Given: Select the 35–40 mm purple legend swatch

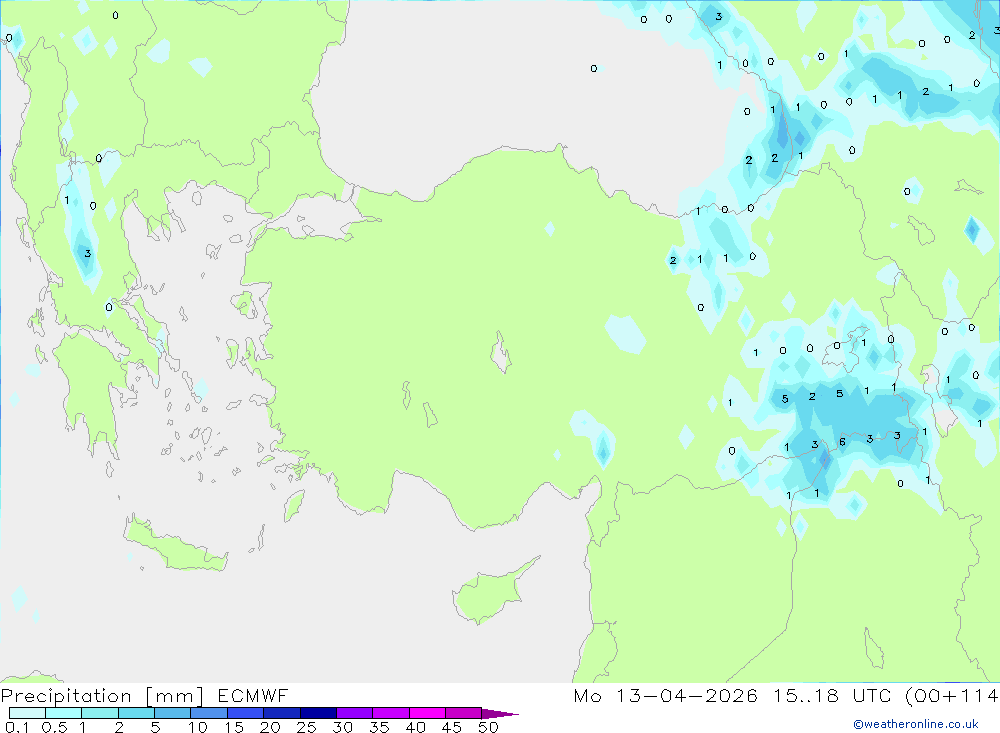Looking at the screenshot, I should click(x=391, y=713).
